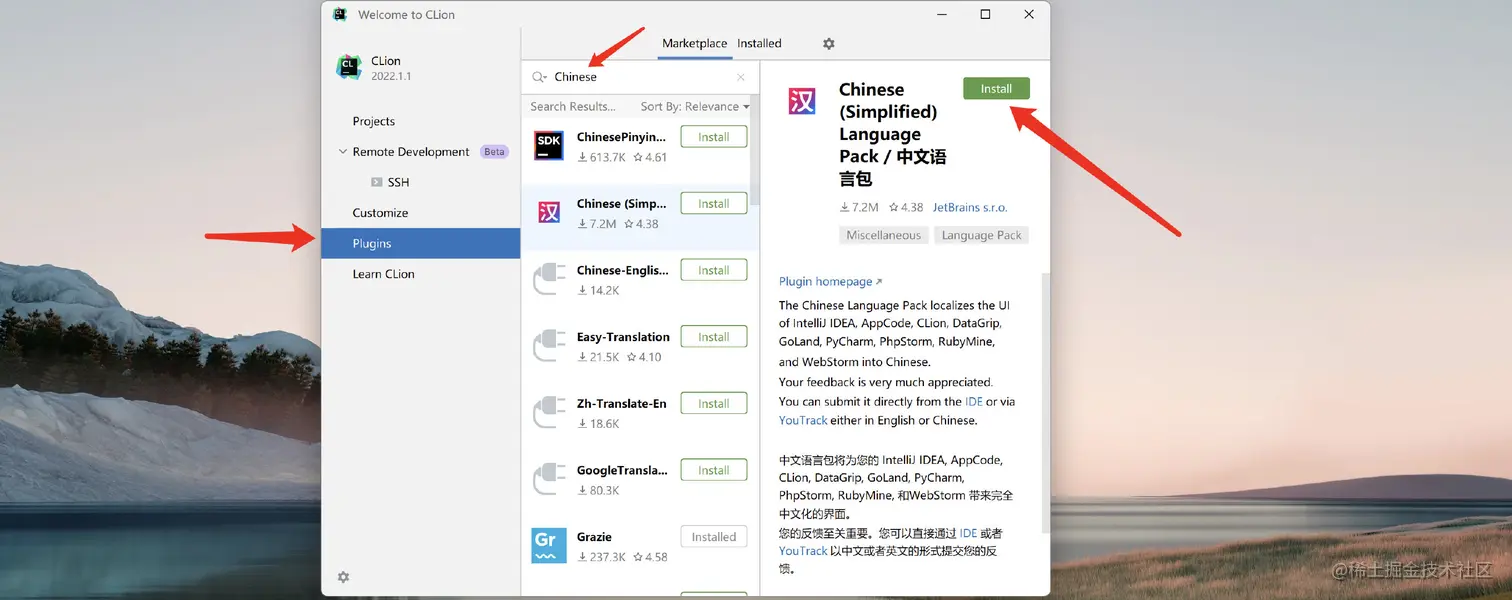The width and height of the screenshot is (1512, 600).
Task: Click the 7.2M download count in details
Action: tap(859, 208)
